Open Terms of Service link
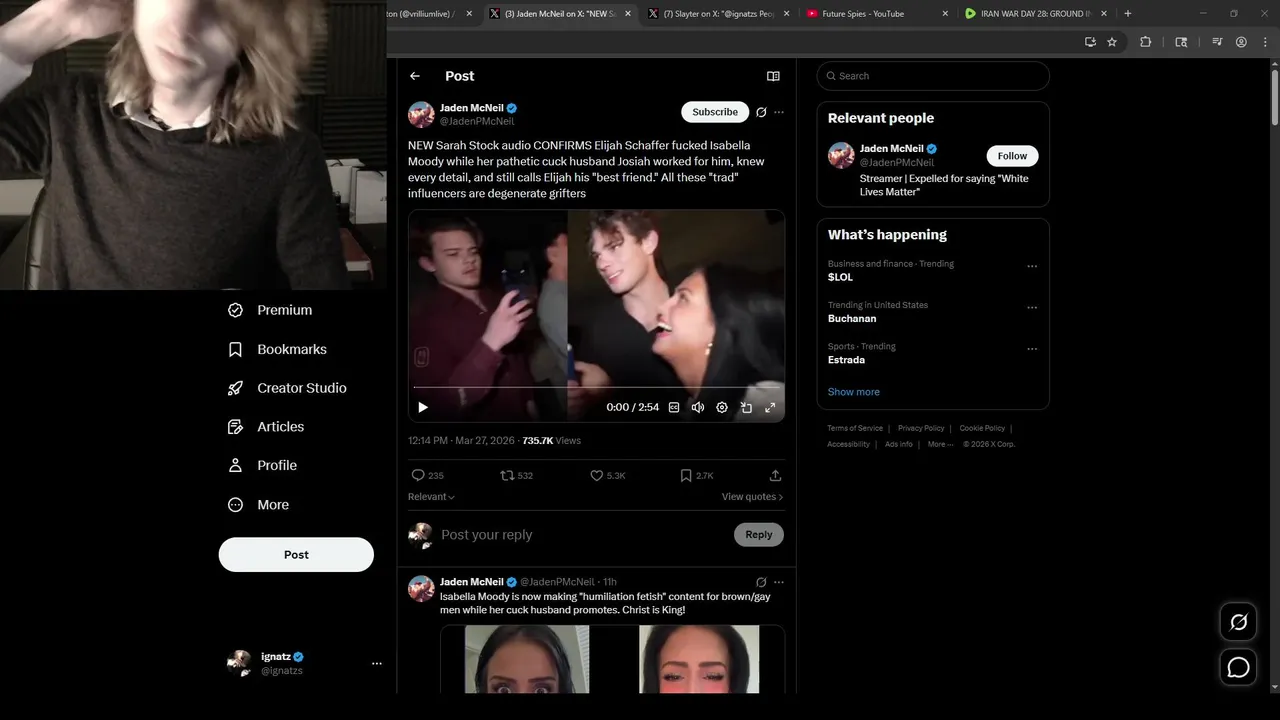The height and width of the screenshot is (720, 1280). coord(855,428)
